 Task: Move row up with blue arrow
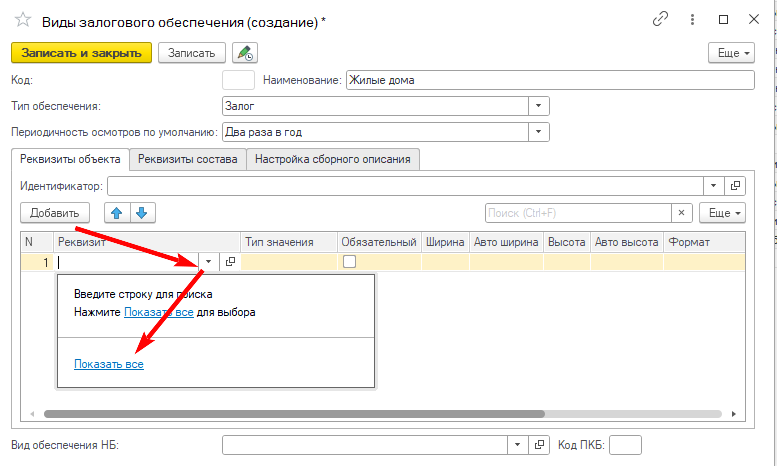click(117, 213)
